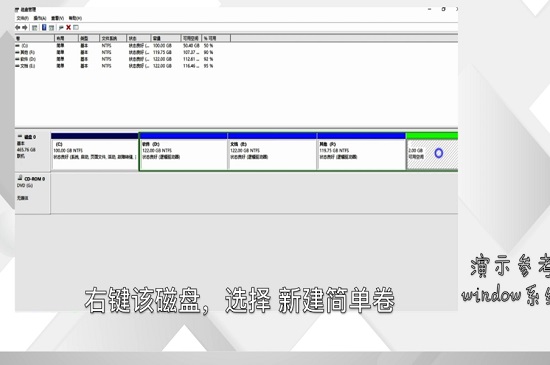Select the (C:) 100.00 GB NTFS partition block
The height and width of the screenshot is (365, 550).
(x=95, y=152)
